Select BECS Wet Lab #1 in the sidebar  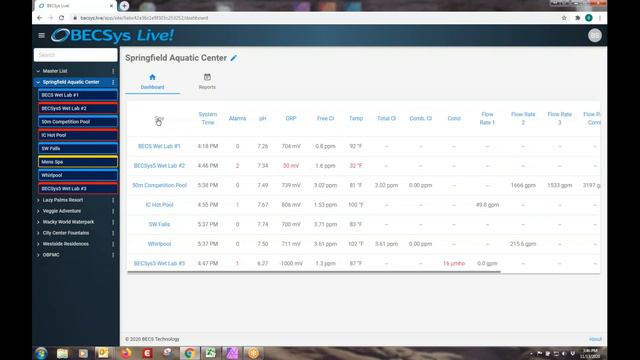[x=78, y=95]
